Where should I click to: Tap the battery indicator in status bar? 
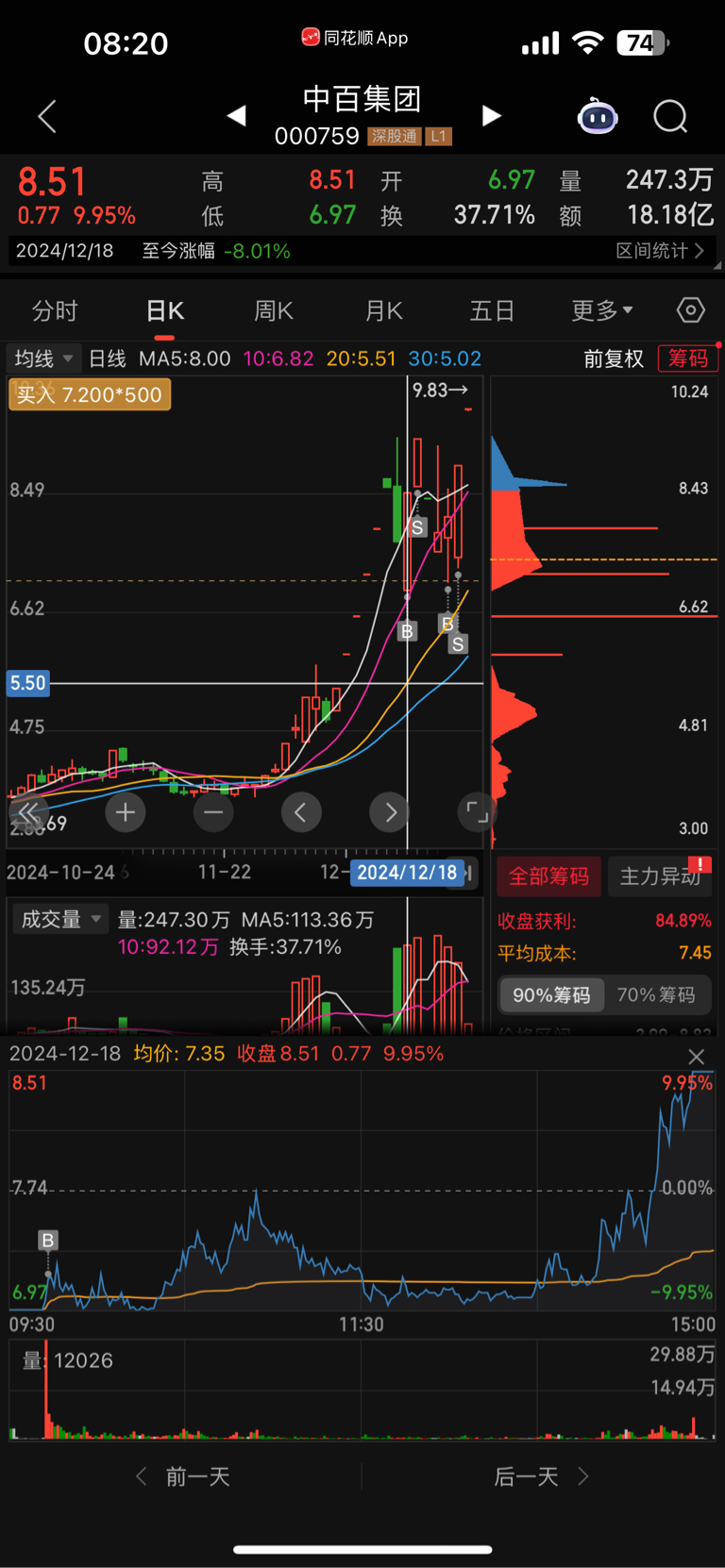644,42
